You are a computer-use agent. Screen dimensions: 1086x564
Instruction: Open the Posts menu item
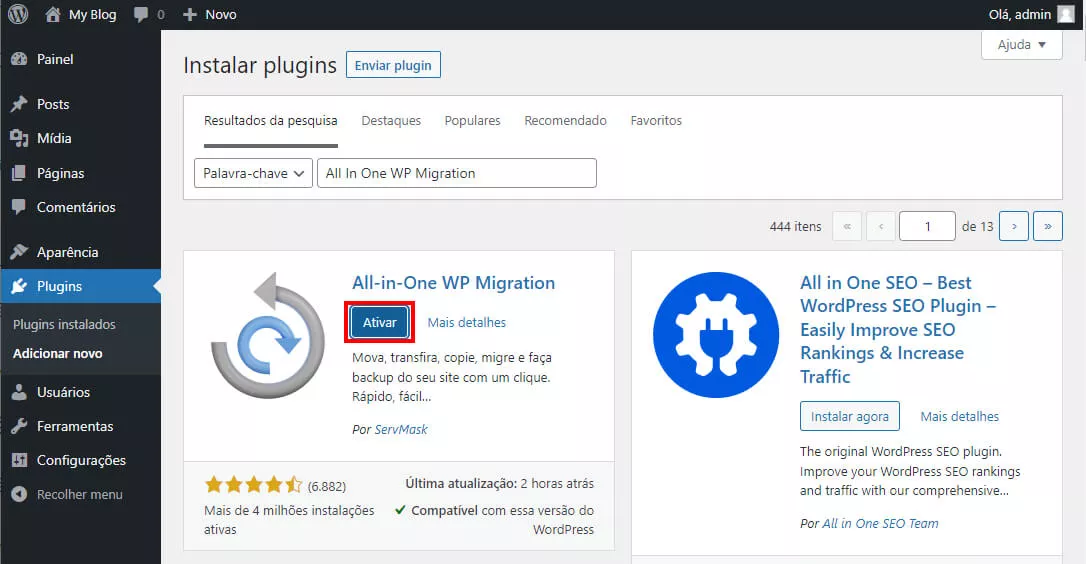coord(80,104)
